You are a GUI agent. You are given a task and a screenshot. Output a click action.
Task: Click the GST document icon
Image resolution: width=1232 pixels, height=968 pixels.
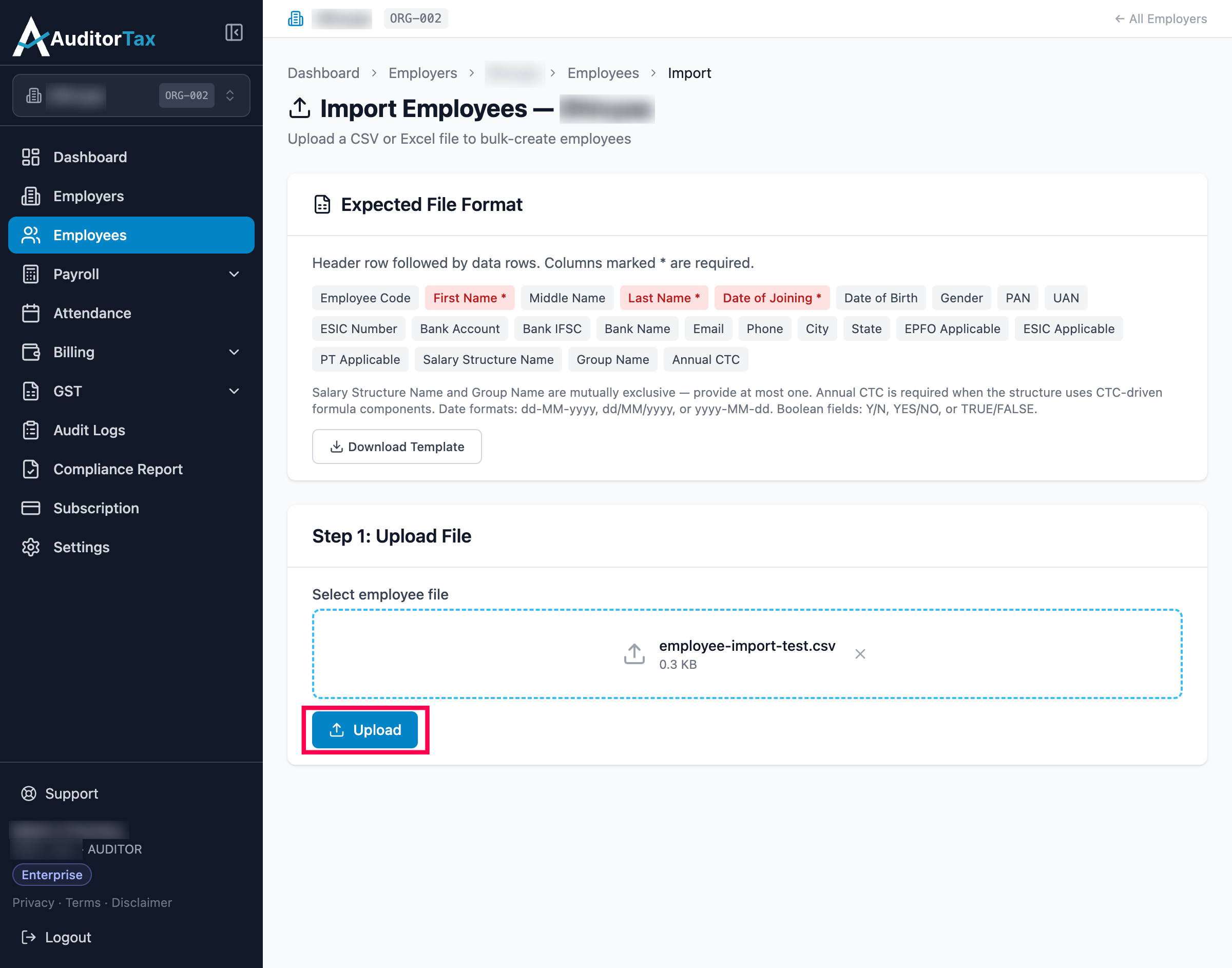click(31, 391)
